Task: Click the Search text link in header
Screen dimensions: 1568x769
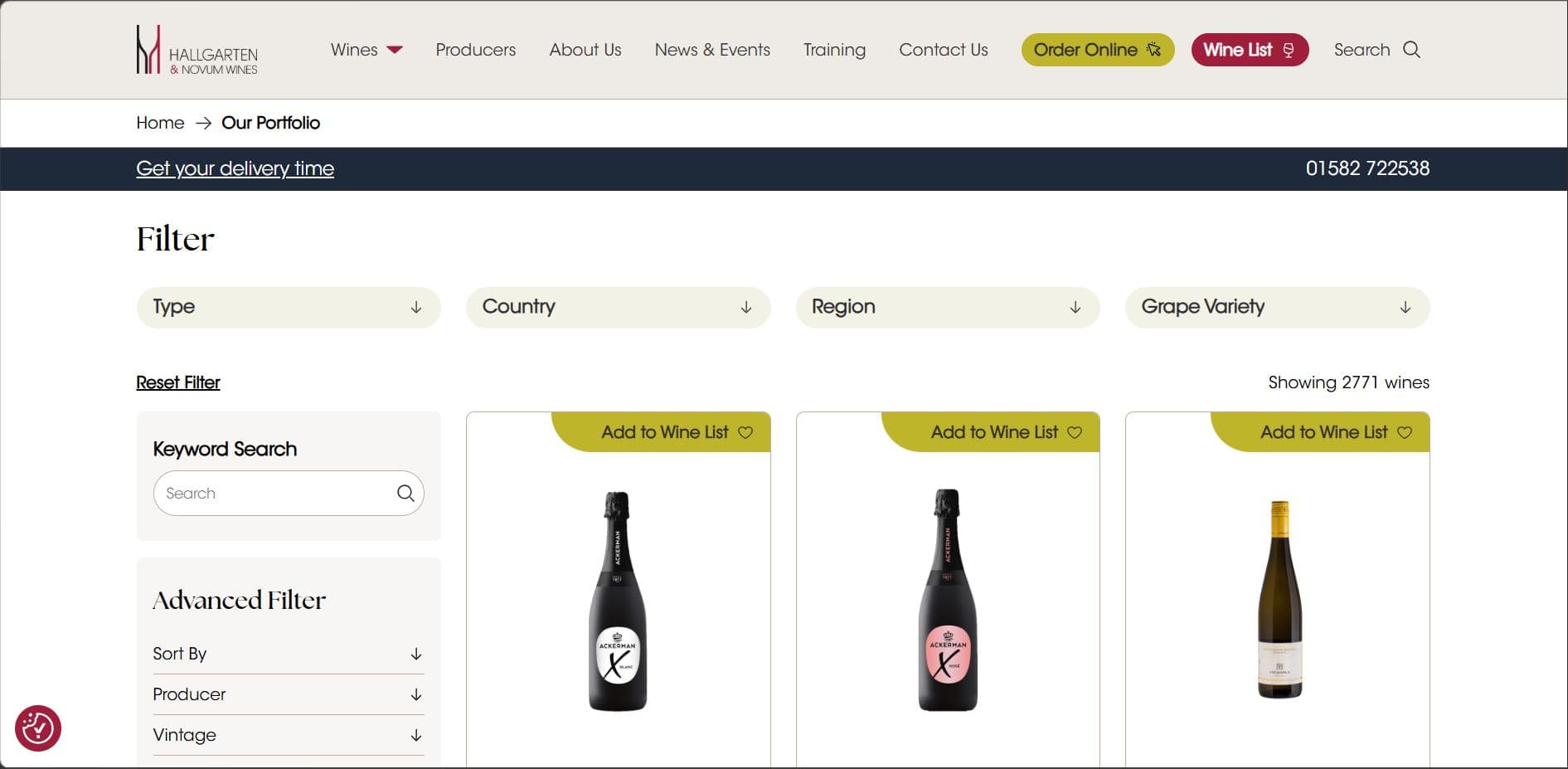Action: click(1362, 50)
